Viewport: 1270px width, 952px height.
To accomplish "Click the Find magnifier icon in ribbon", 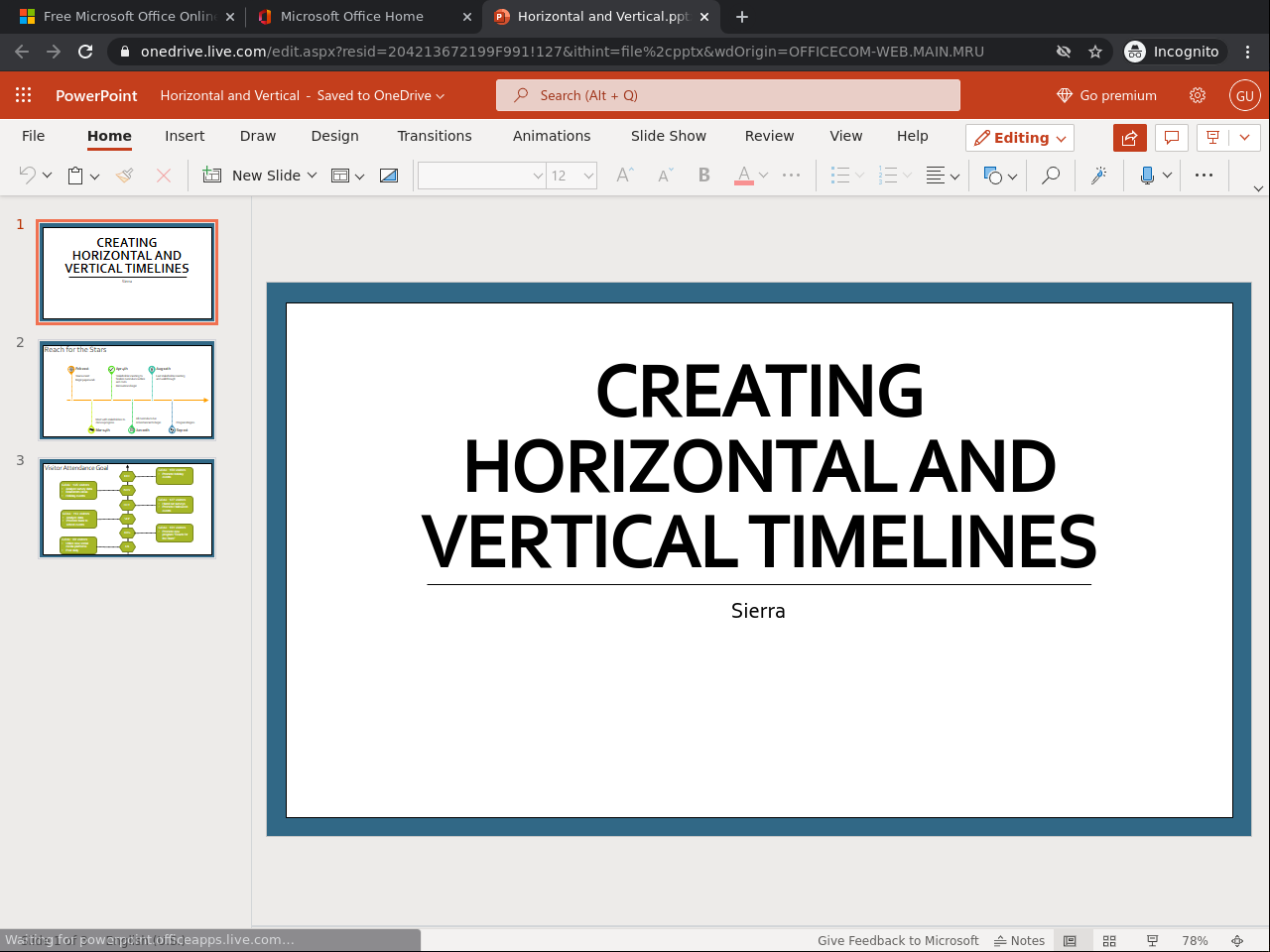I will tap(1050, 176).
